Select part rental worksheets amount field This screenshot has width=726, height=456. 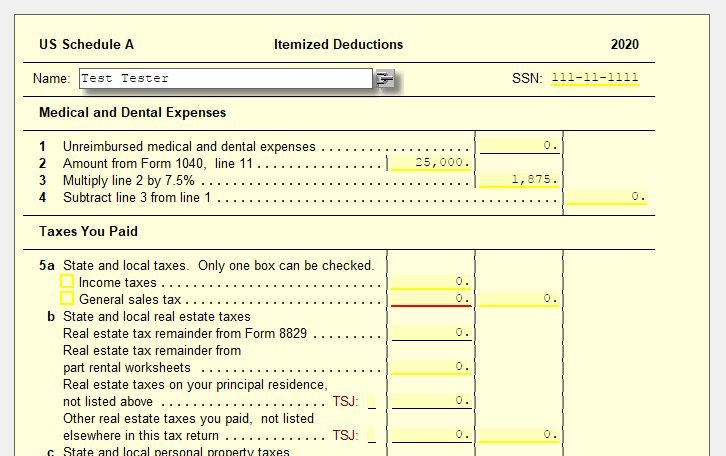431,367
